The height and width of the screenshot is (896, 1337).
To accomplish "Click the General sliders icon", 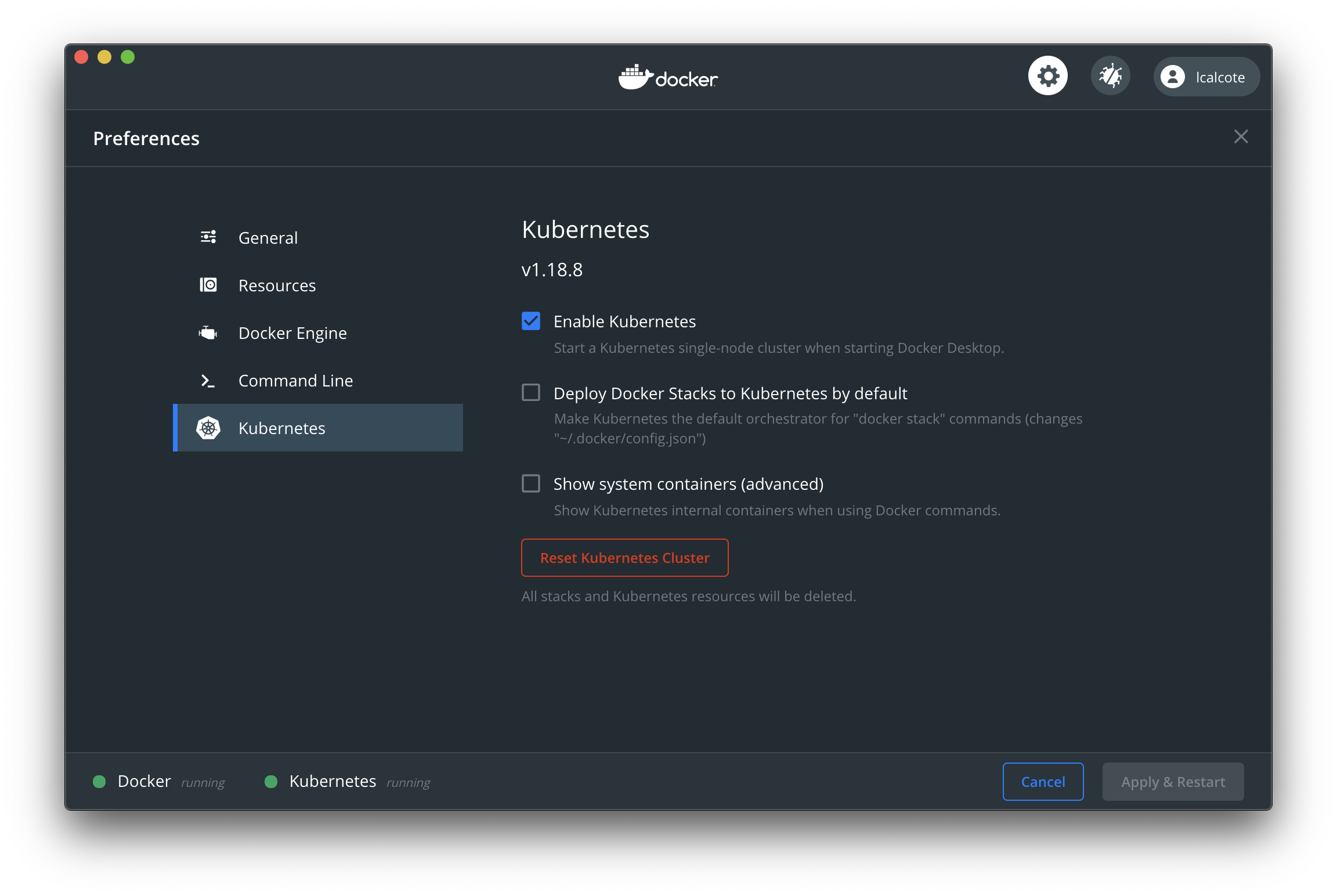I will tap(208, 237).
